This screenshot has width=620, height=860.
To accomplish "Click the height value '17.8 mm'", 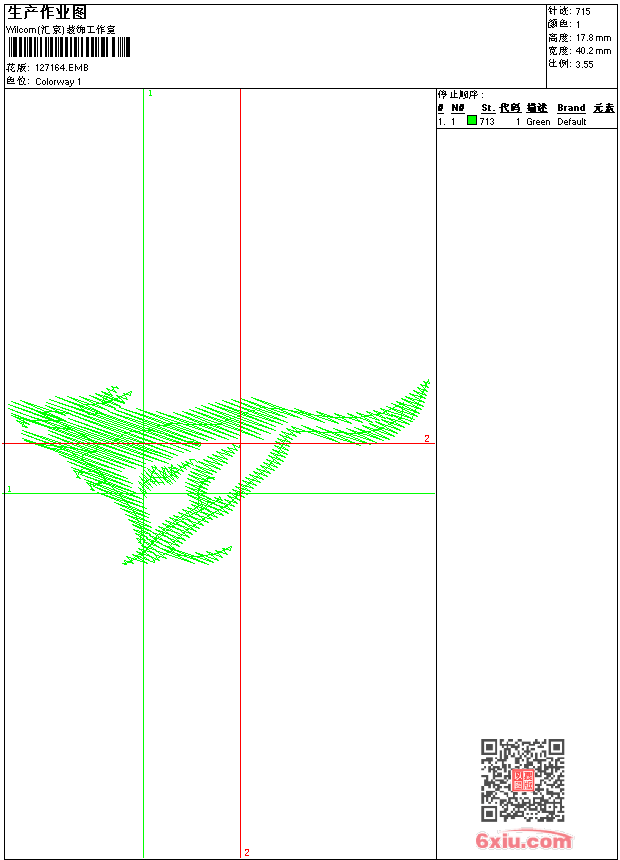I will click(593, 38).
